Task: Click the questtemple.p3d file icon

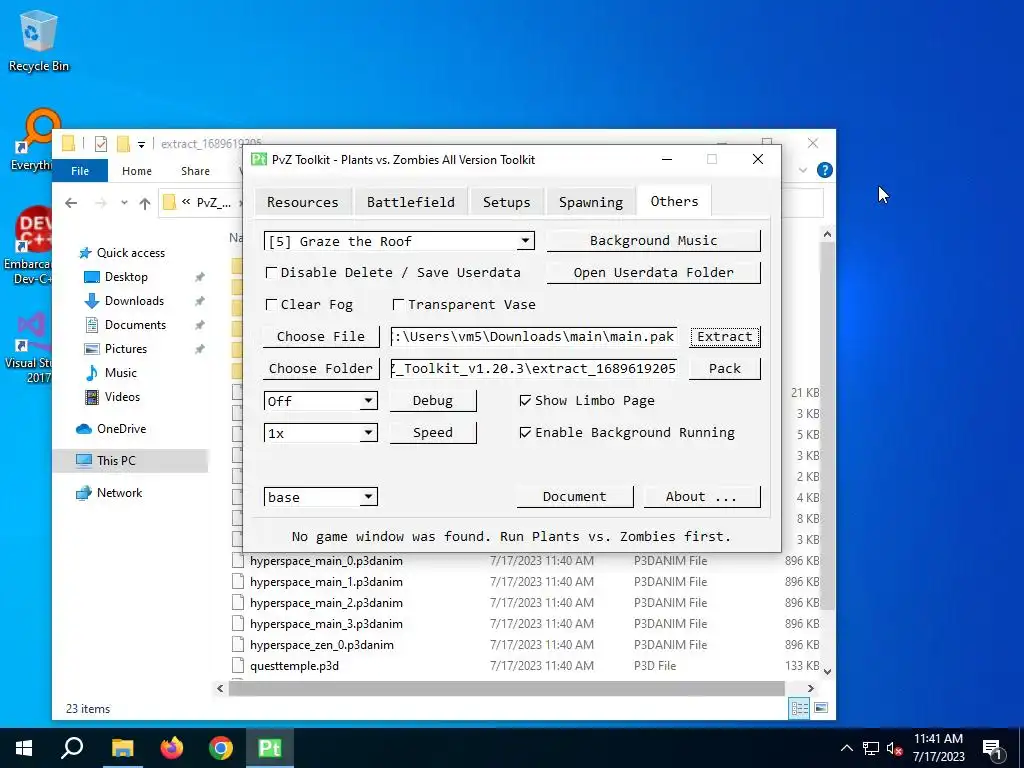Action: coord(238,666)
